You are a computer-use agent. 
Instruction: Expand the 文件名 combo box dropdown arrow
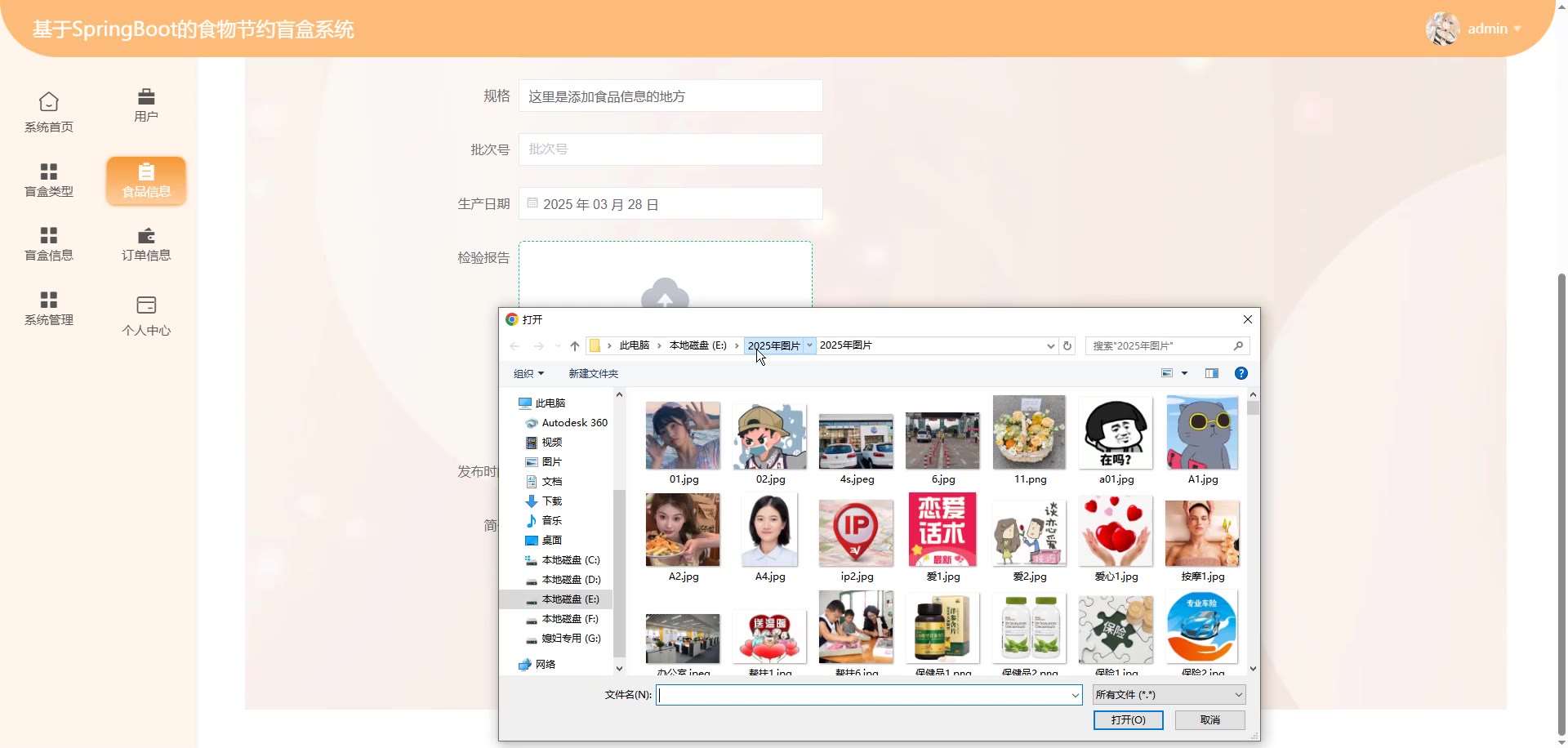(x=1076, y=695)
